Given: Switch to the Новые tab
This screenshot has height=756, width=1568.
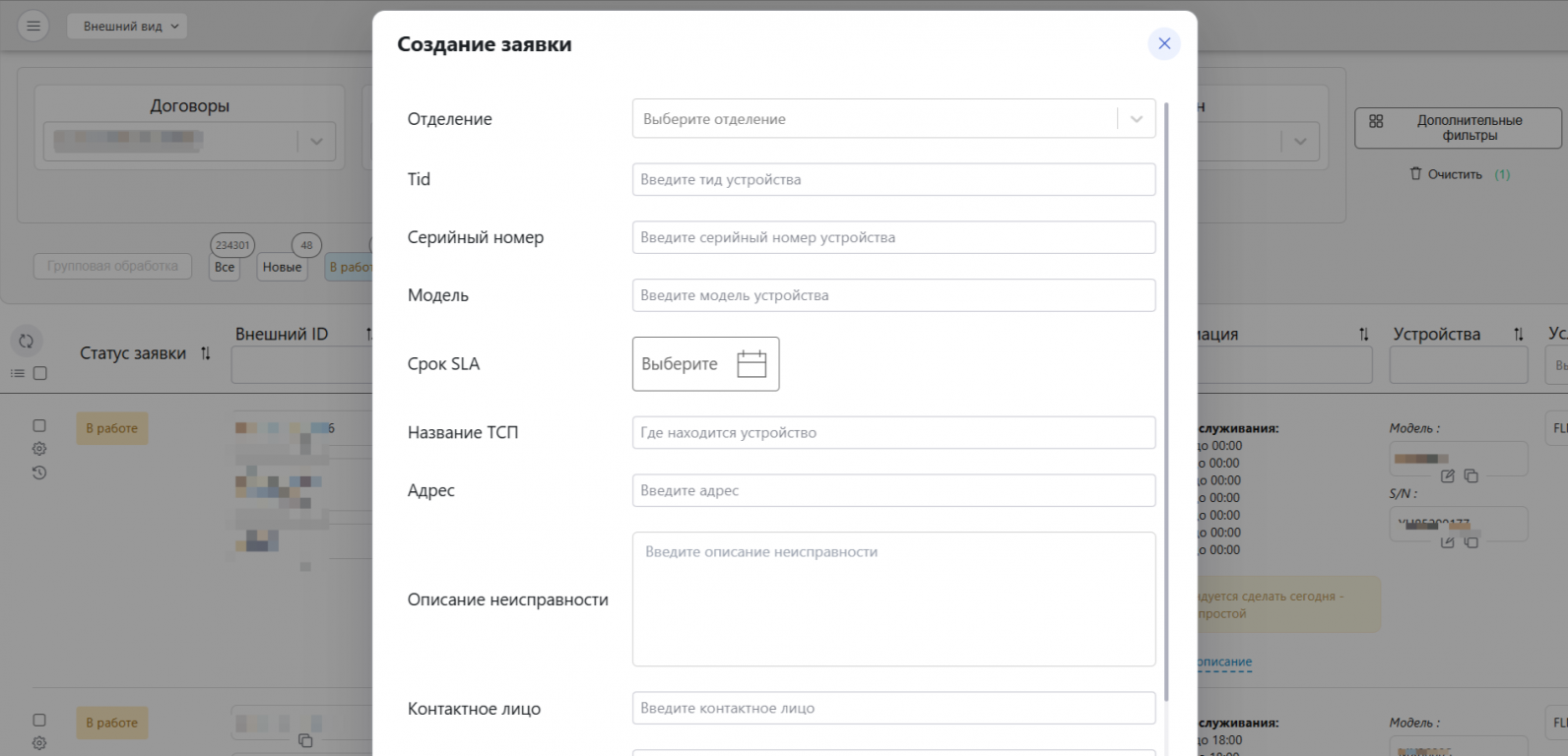Looking at the screenshot, I should [x=282, y=267].
